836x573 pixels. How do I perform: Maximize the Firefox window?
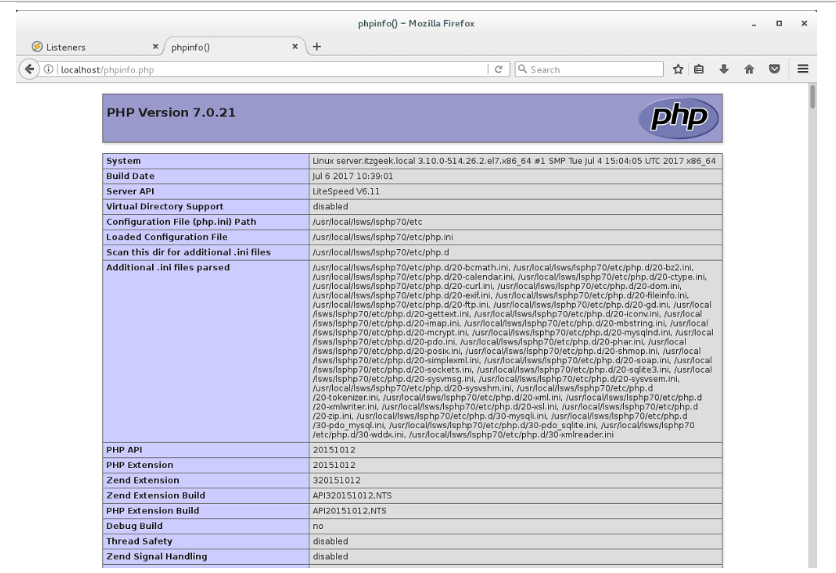pyautogui.click(x=779, y=23)
